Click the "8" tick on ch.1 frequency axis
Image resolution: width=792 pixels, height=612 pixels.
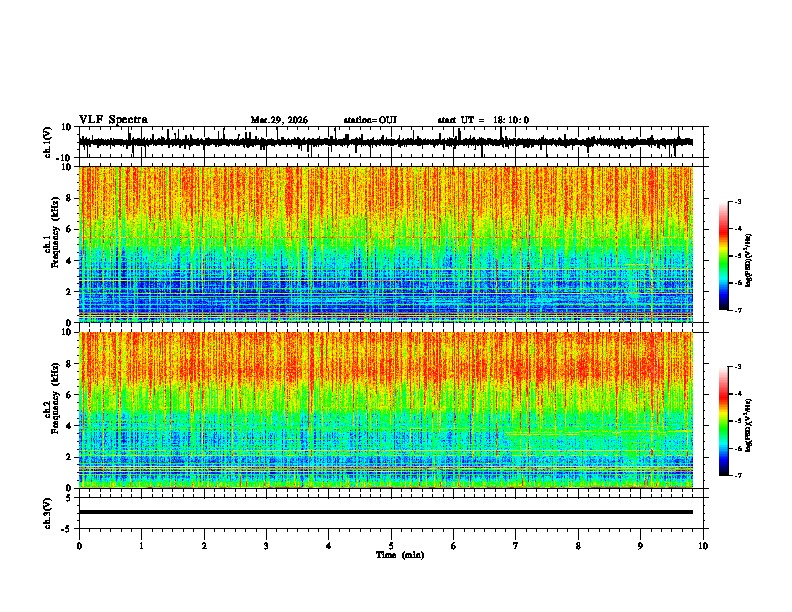(x=69, y=198)
